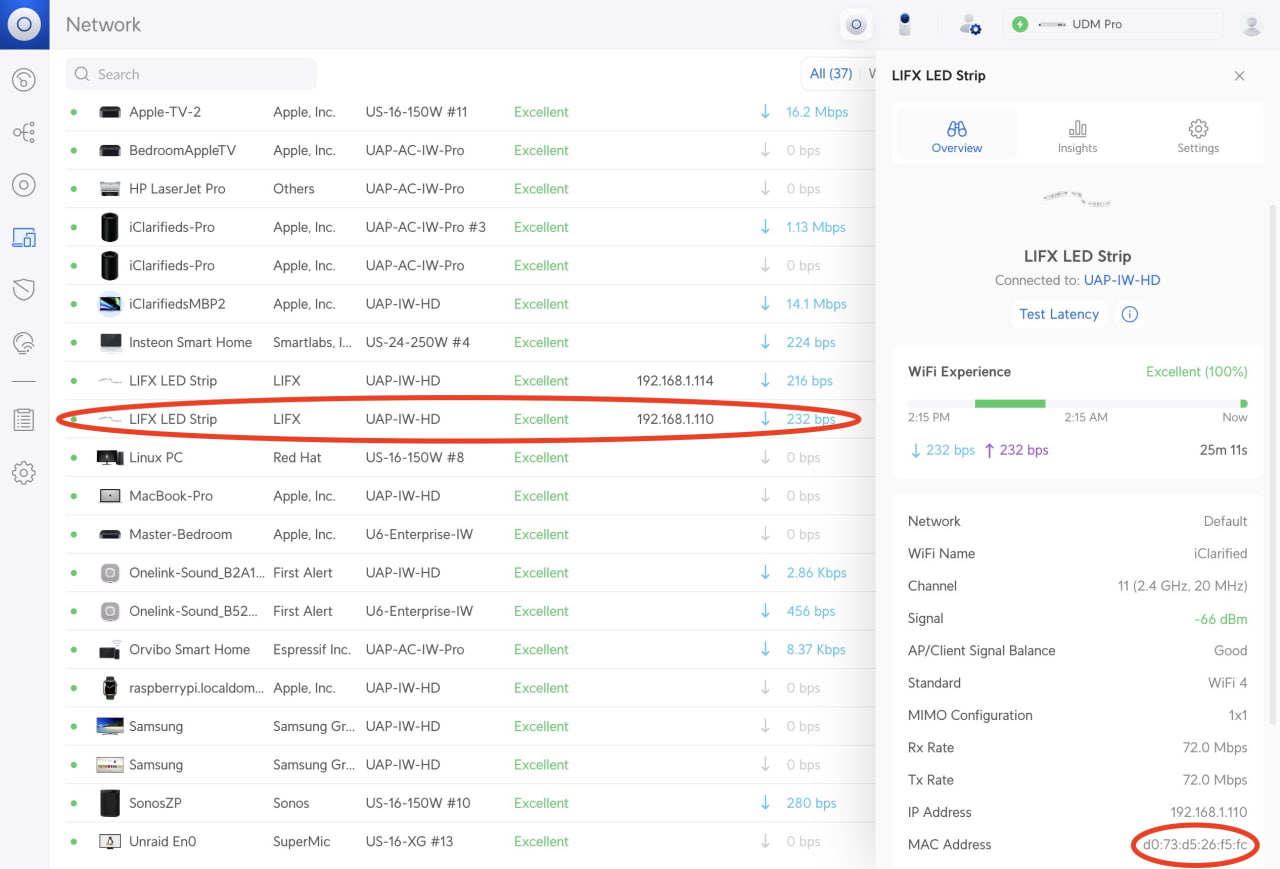Click the Unraid En0 device icon

click(110, 841)
